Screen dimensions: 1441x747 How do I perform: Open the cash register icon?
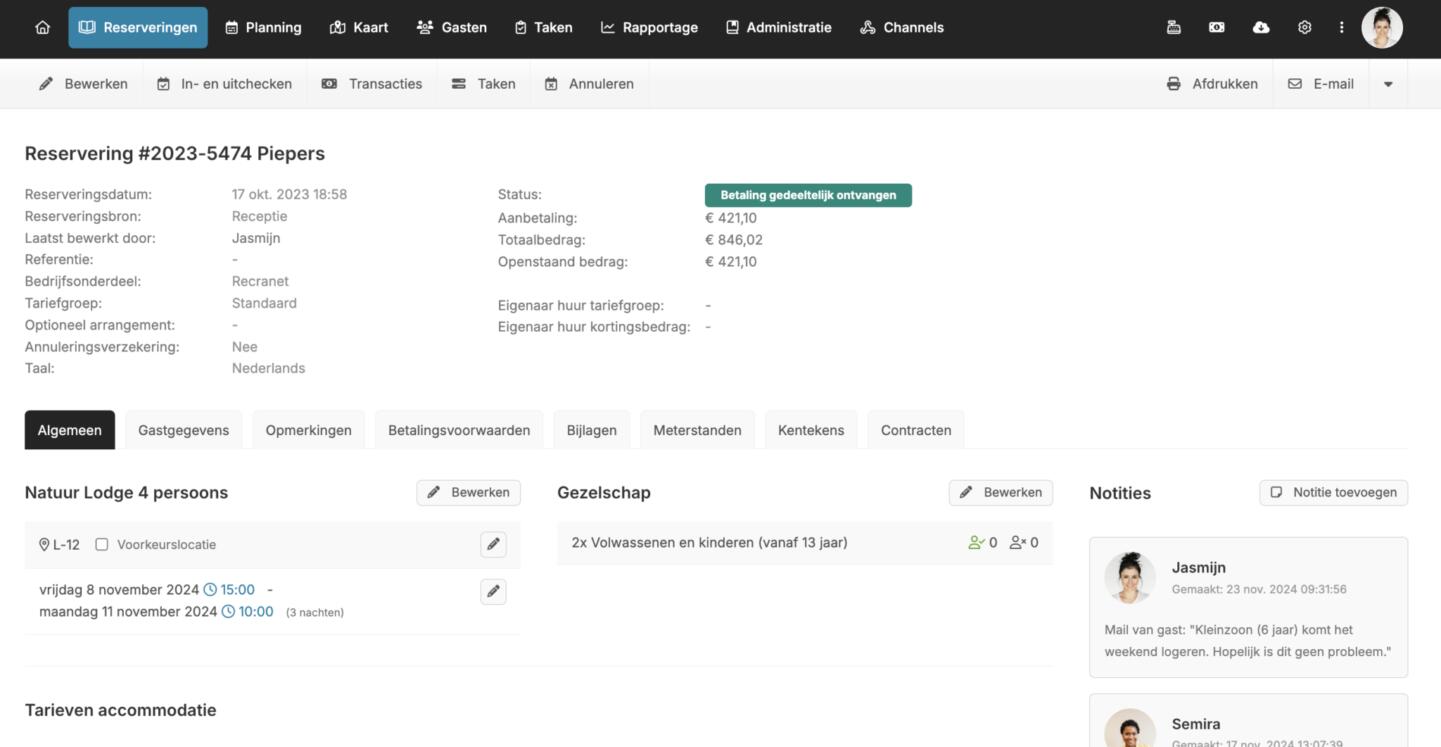pos(1174,28)
